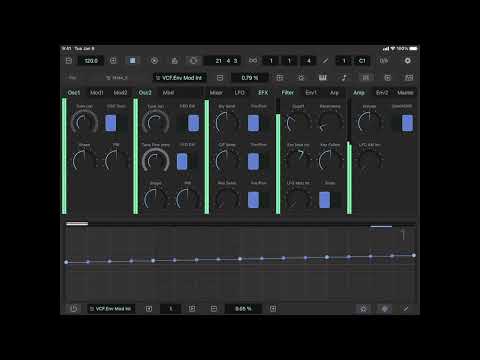Click the sun-shaped icon in the automation footer
Viewport: 480px width, 360px height.
pos(363,309)
